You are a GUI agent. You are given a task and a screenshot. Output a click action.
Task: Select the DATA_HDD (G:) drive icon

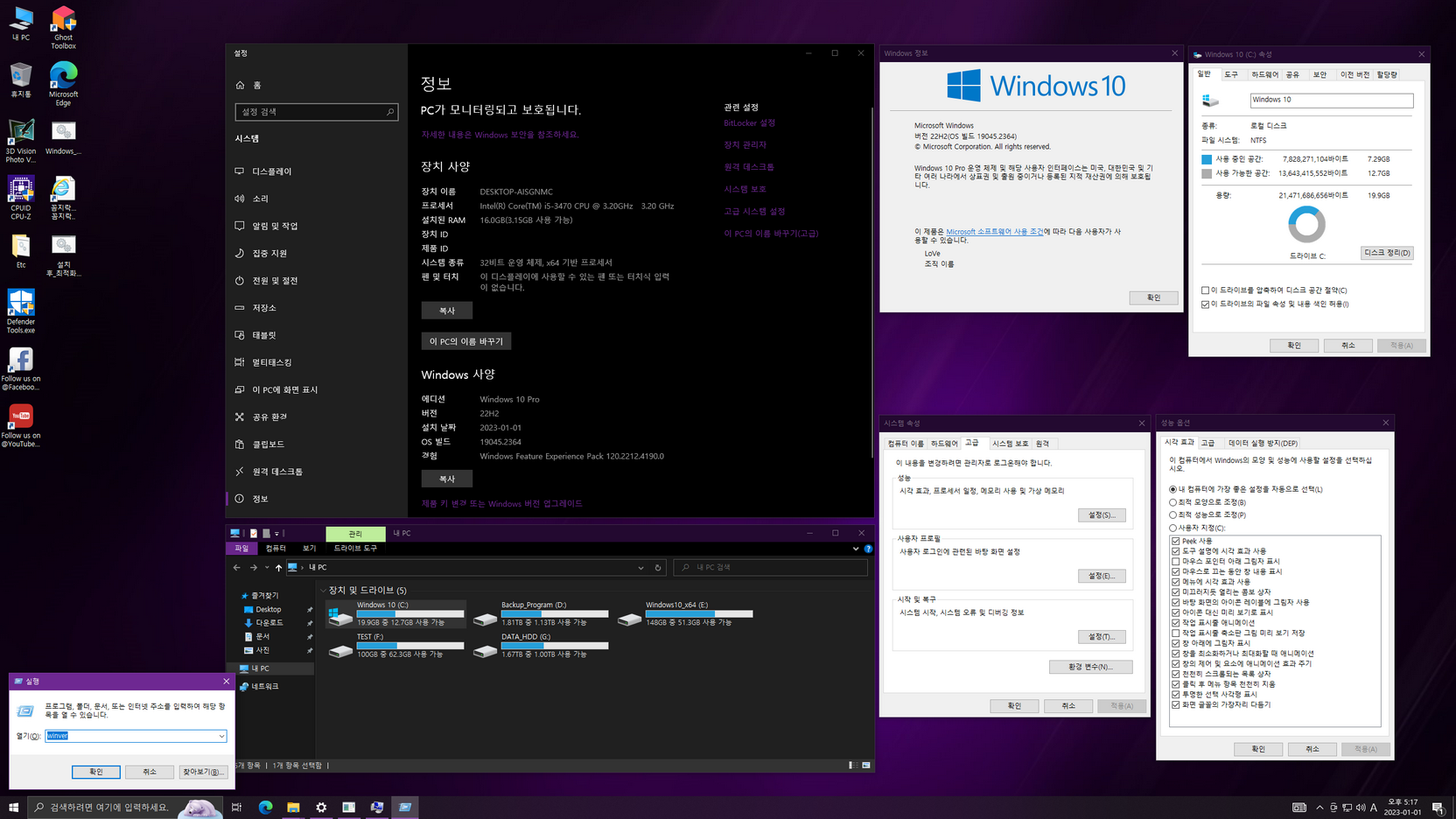pos(485,650)
